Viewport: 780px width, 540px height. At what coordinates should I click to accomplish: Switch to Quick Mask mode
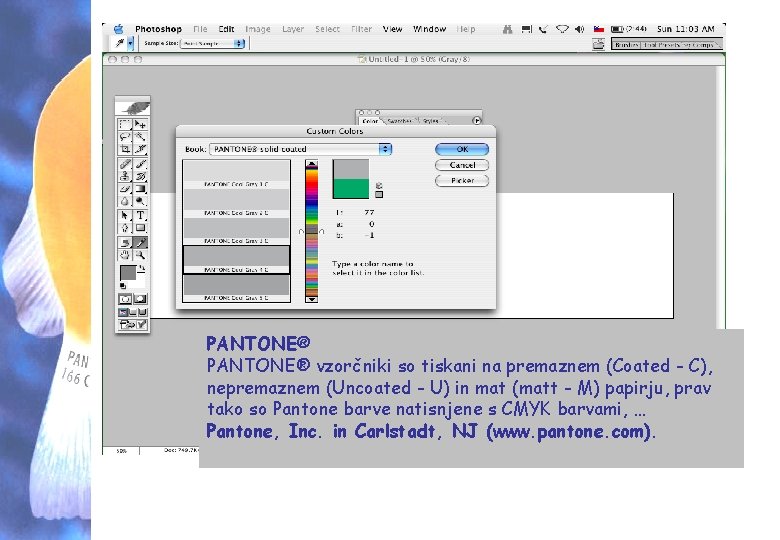tap(140, 299)
